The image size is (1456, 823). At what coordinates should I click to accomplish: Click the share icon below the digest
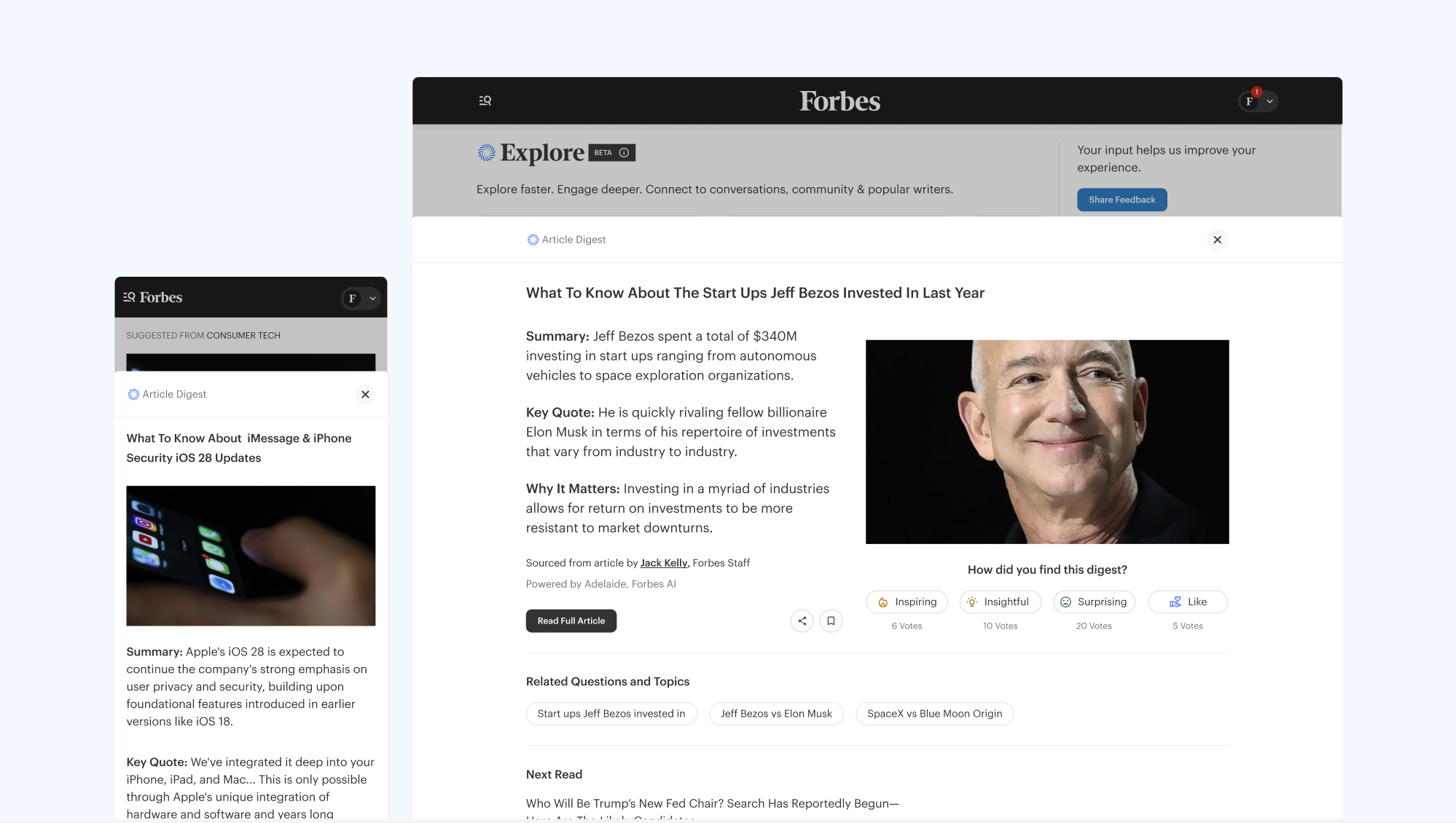click(802, 621)
